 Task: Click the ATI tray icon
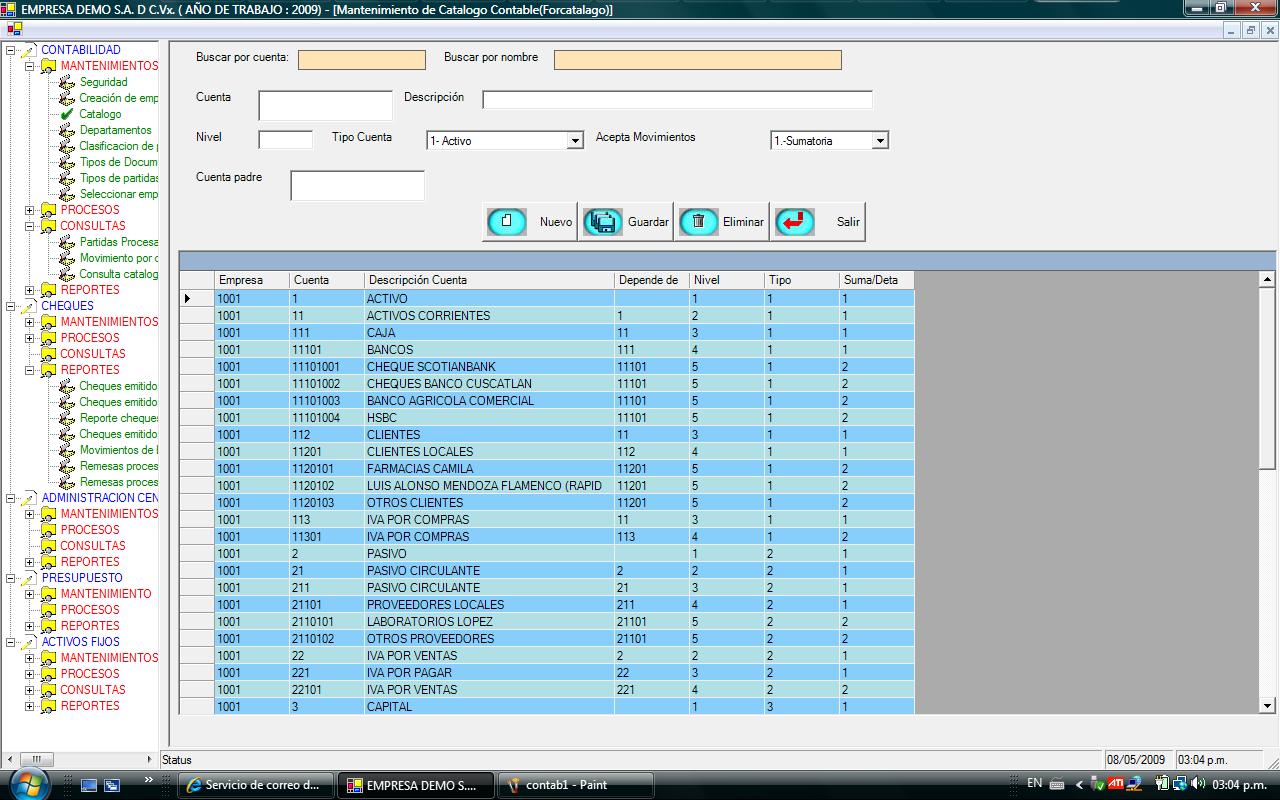pyautogui.click(x=1115, y=784)
